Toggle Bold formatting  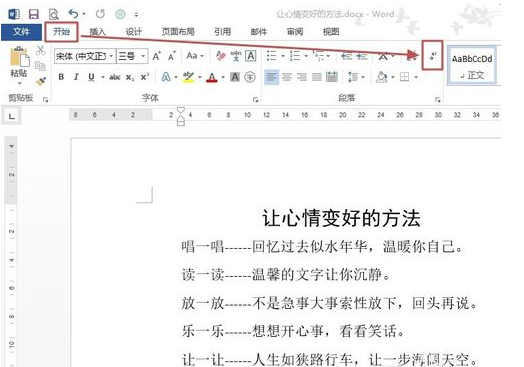click(61, 77)
